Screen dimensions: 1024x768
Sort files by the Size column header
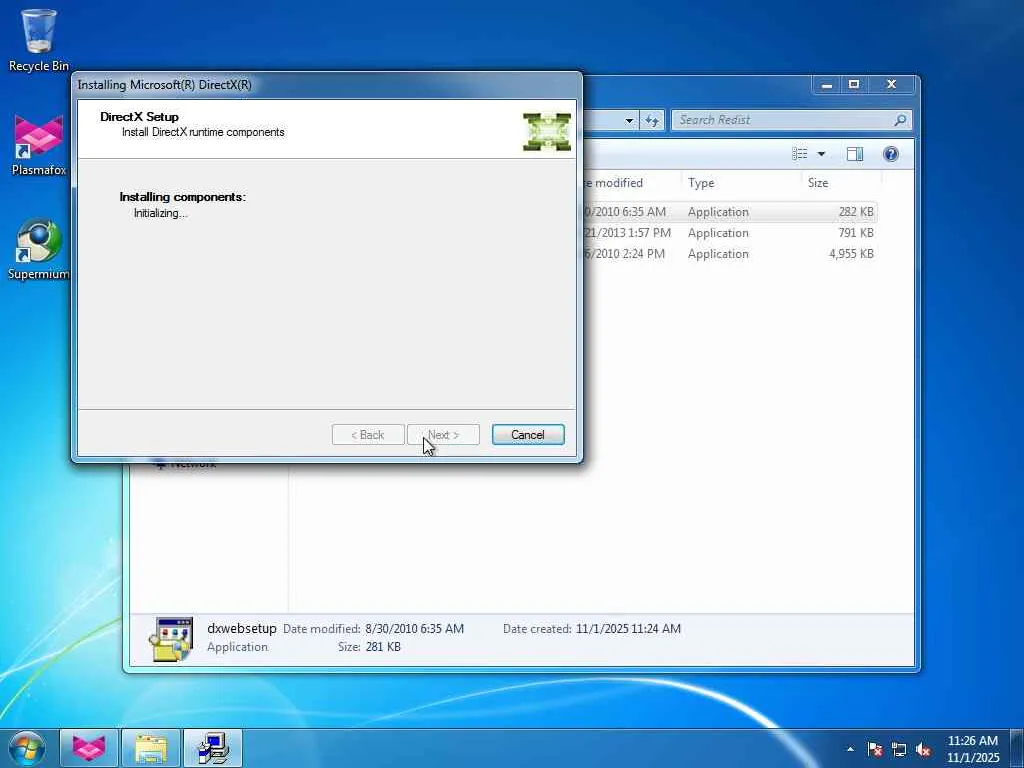(x=840, y=183)
